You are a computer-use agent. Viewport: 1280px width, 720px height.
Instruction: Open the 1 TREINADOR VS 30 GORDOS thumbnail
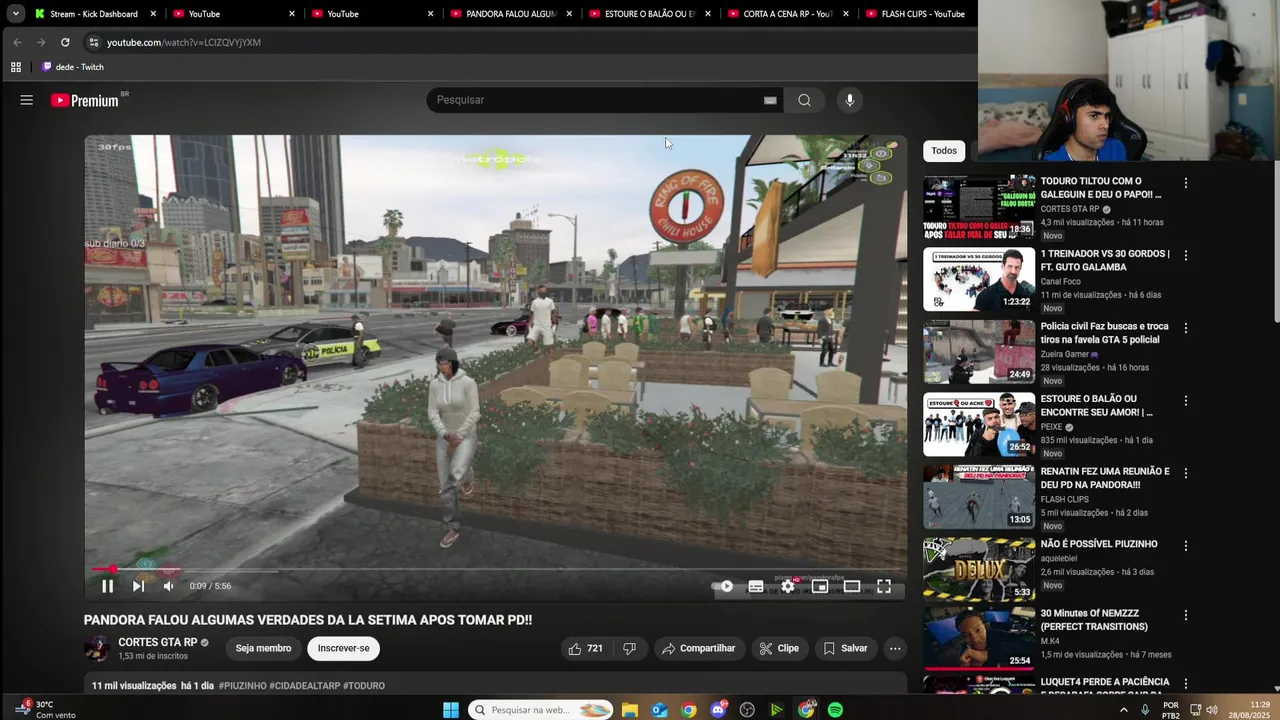tap(979, 279)
